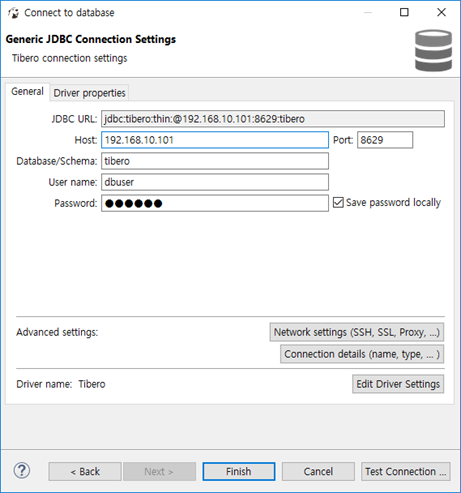
Task: Open Edit Driver Settings
Action: pos(398,384)
